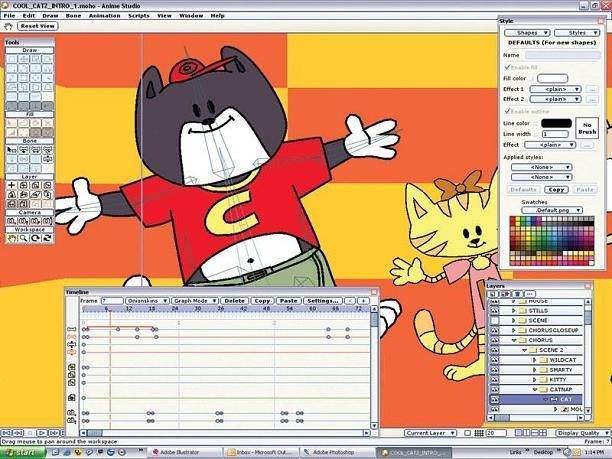The height and width of the screenshot is (459, 612).
Task: Tick the checkbox beside Line width
Action: pos(537,134)
